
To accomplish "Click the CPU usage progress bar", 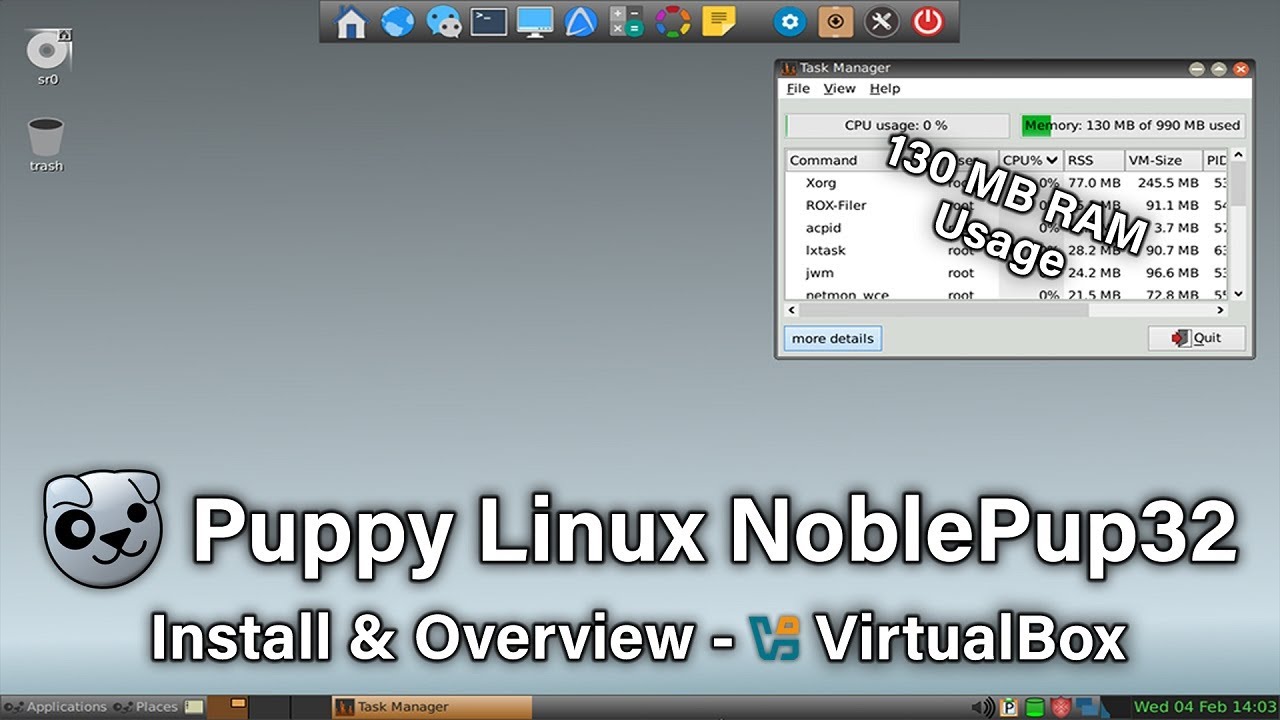I will tap(897, 125).
